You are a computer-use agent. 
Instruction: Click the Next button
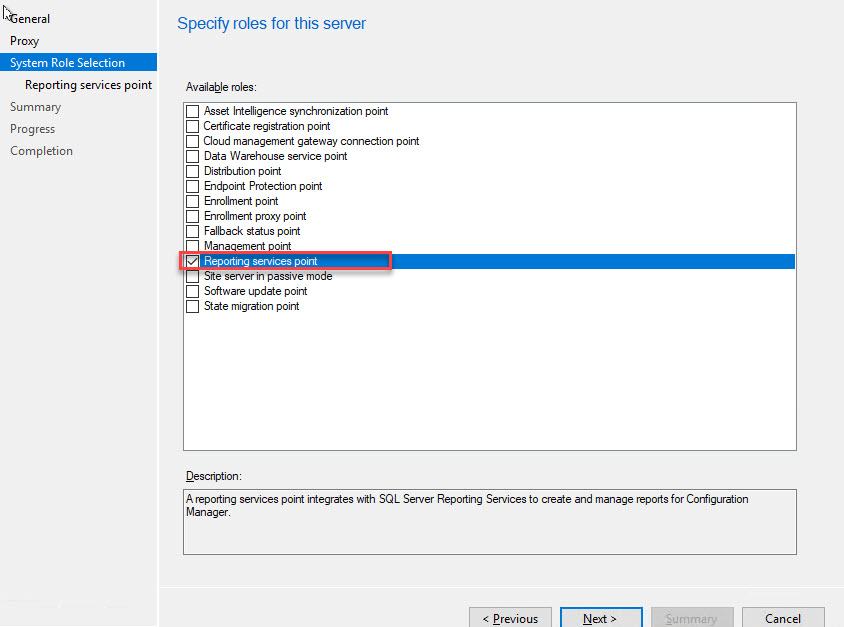tap(600, 618)
